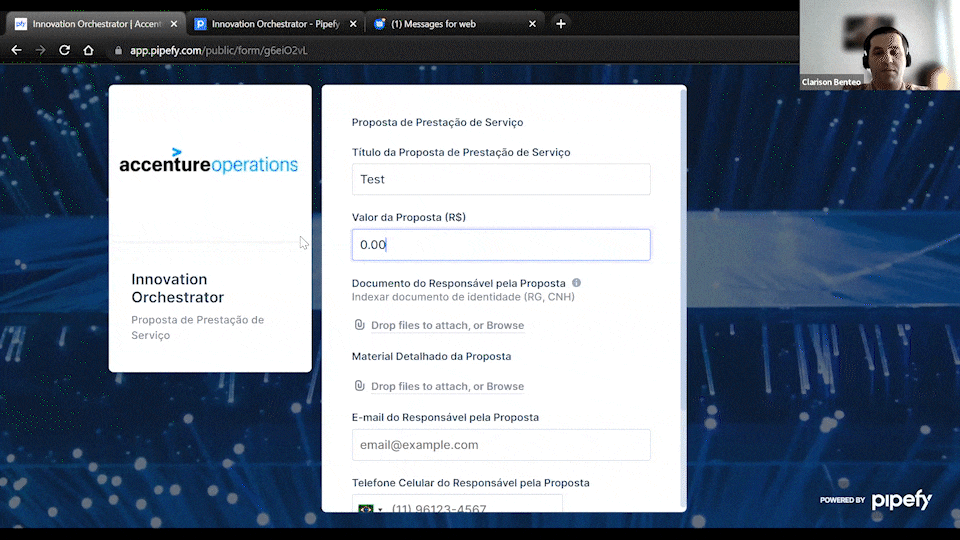
Task: Click the padlock site security icon
Action: 118,50
